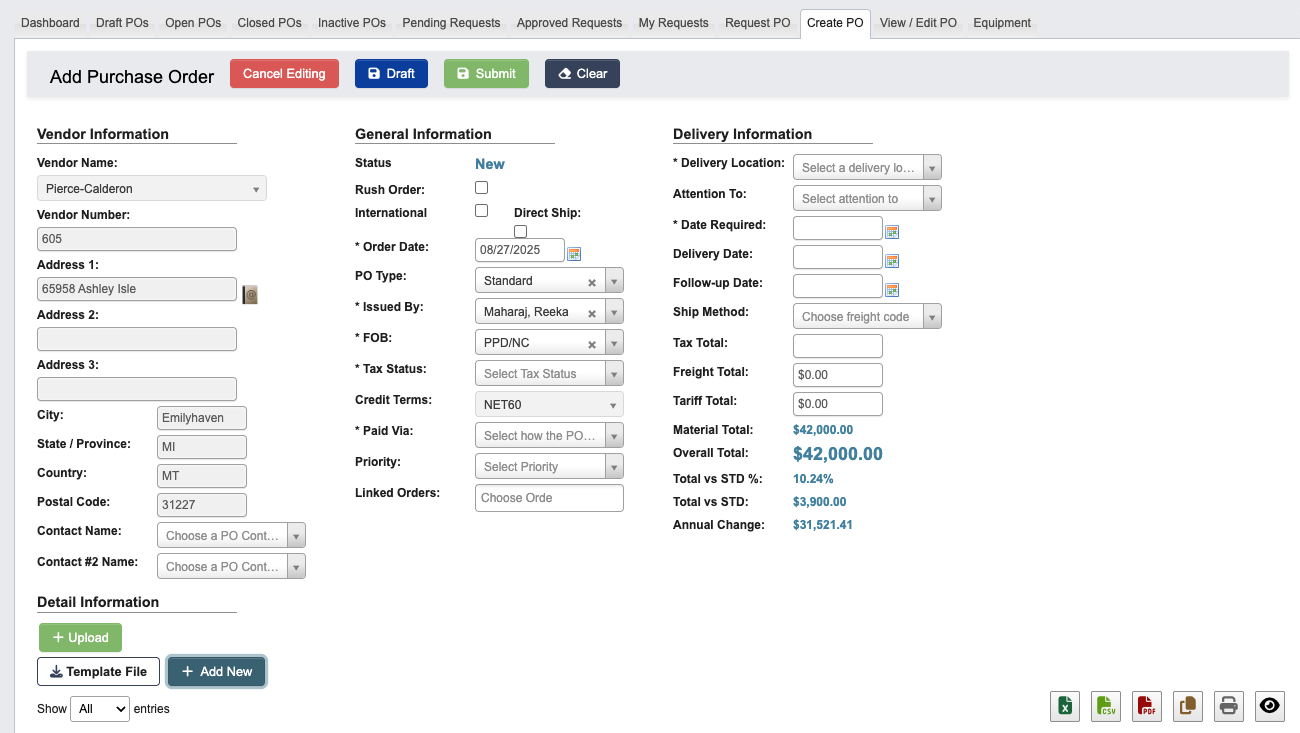Tick the Direct Ship checkbox
The image size is (1300, 733).
520,231
